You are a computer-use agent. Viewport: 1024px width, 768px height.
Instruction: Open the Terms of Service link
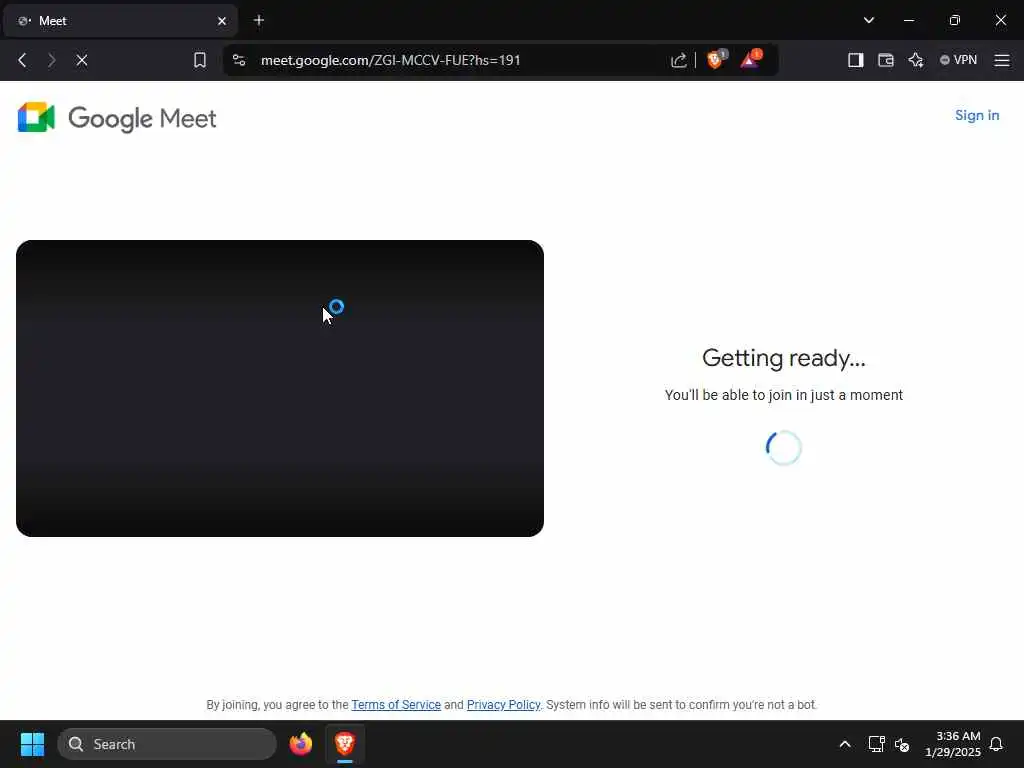396,705
